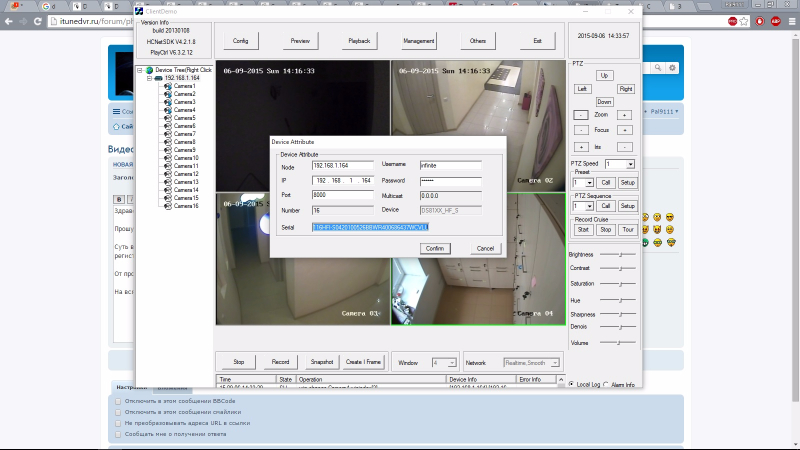Open the Others section
800x450 pixels.
point(478,41)
